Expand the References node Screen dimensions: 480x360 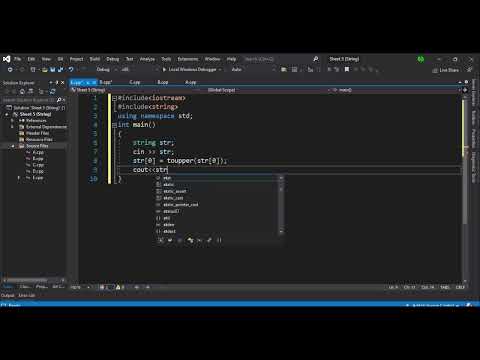pos(13,121)
